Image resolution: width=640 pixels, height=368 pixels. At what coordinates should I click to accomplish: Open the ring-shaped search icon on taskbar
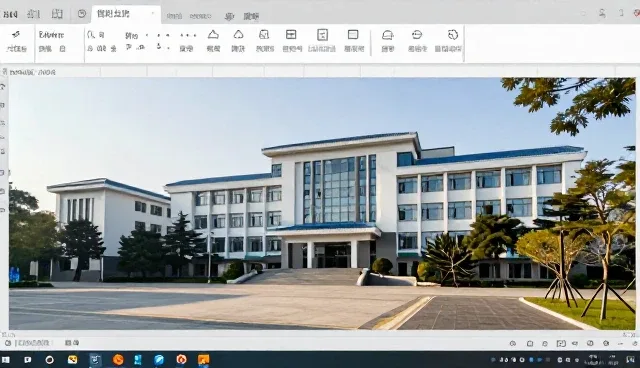tap(49, 360)
